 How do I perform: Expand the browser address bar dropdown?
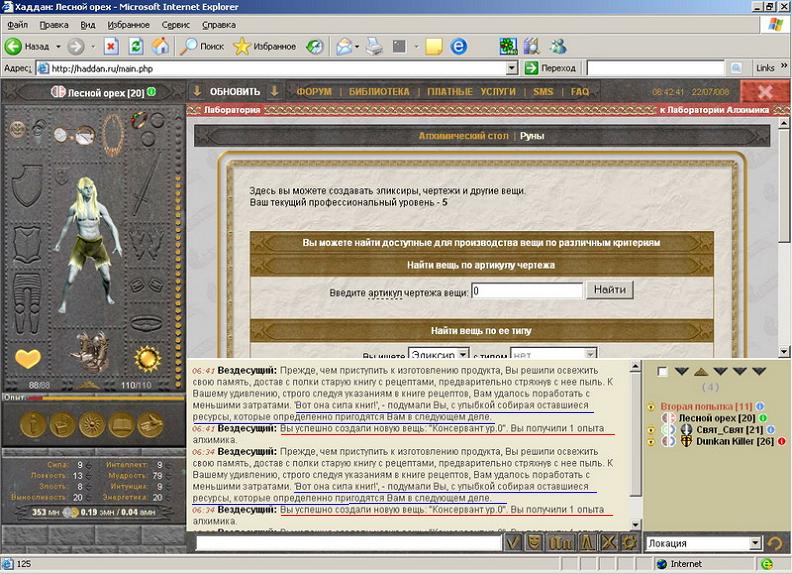tap(512, 68)
